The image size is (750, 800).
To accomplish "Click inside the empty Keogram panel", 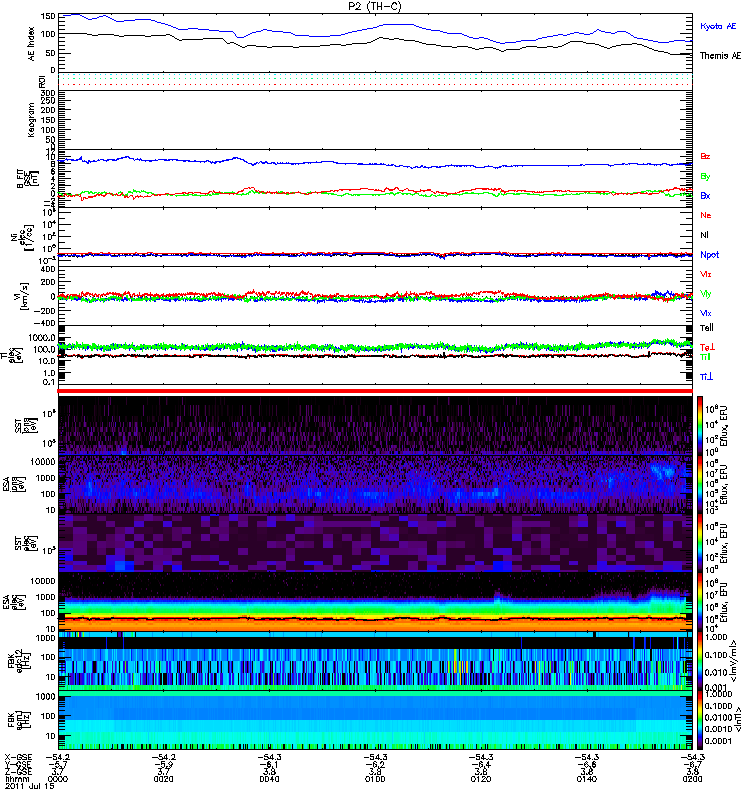I will [375, 120].
